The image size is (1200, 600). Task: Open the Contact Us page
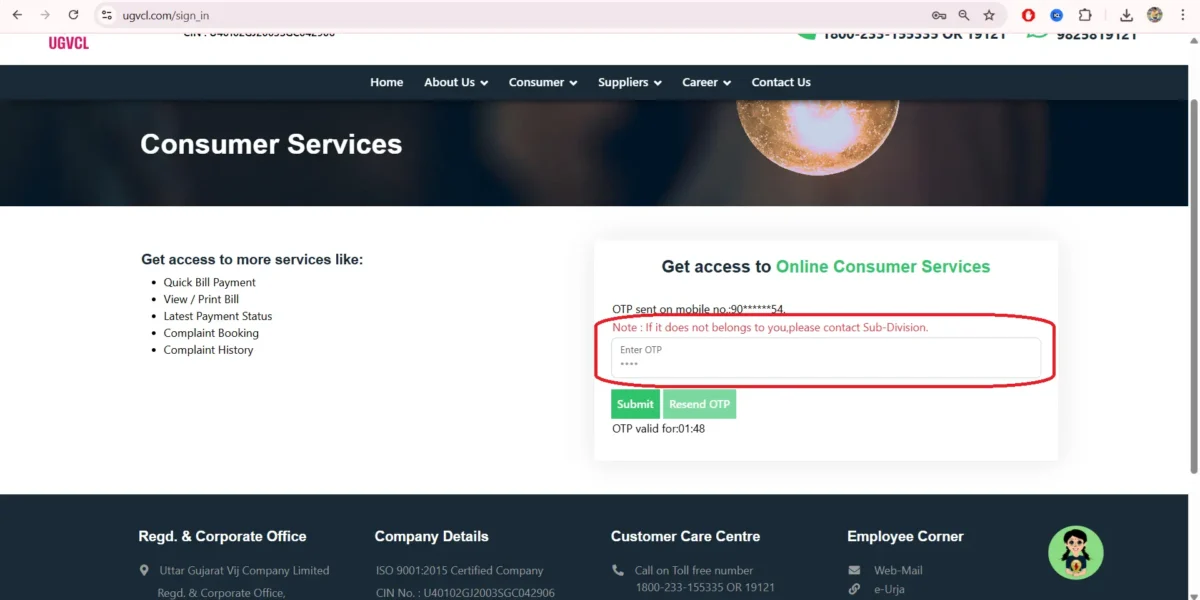(781, 82)
